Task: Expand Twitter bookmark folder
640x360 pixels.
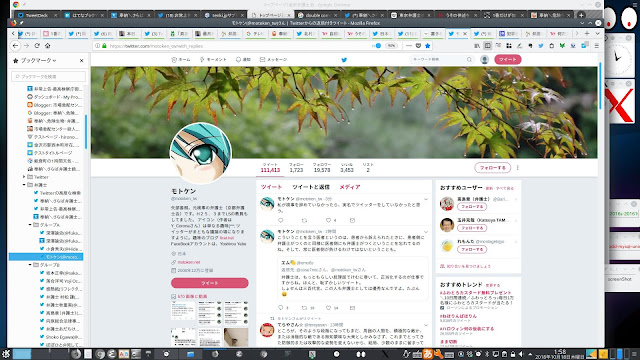Action: pyautogui.click(x=24, y=177)
